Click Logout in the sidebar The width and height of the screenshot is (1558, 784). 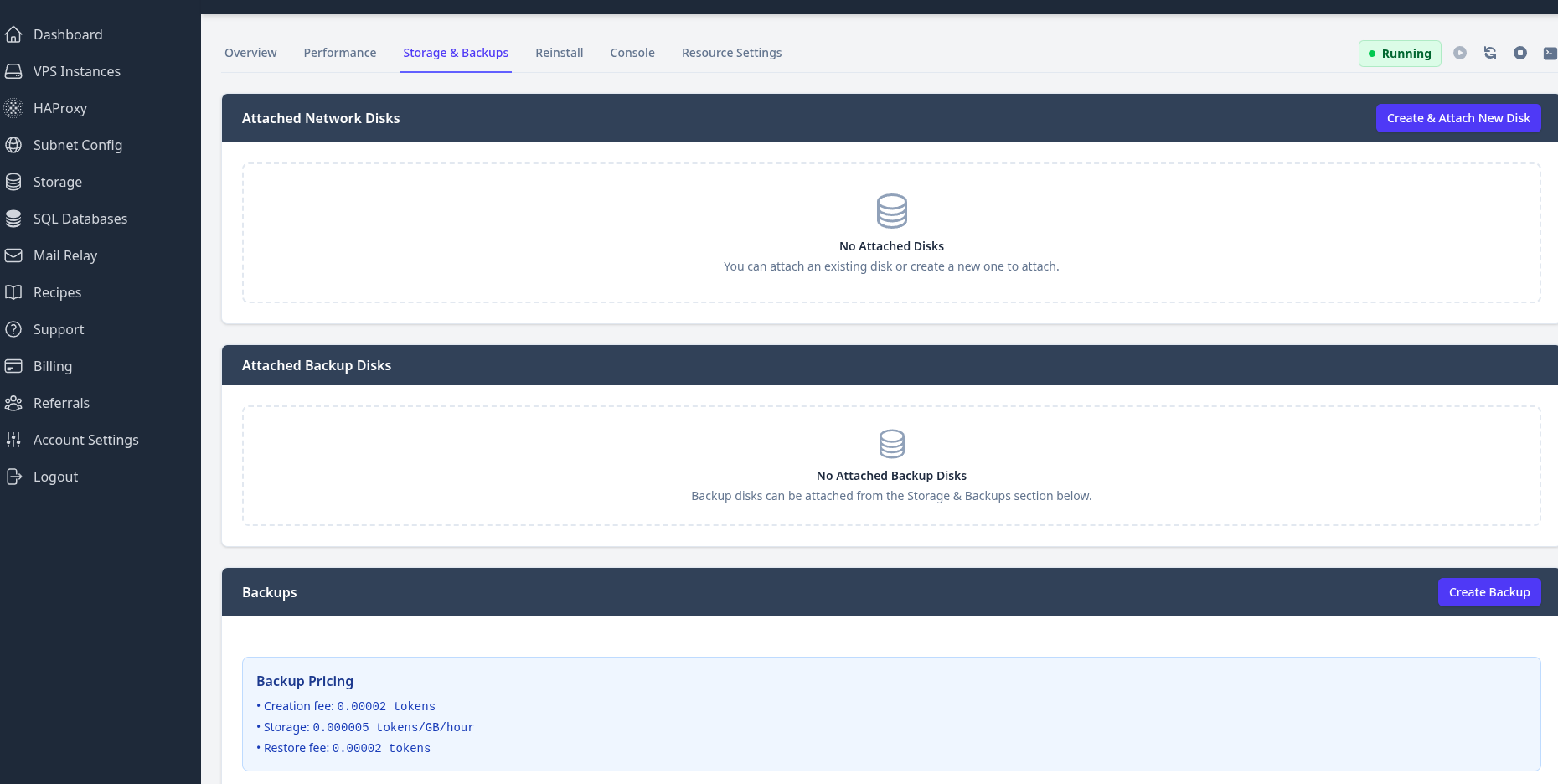tap(55, 477)
